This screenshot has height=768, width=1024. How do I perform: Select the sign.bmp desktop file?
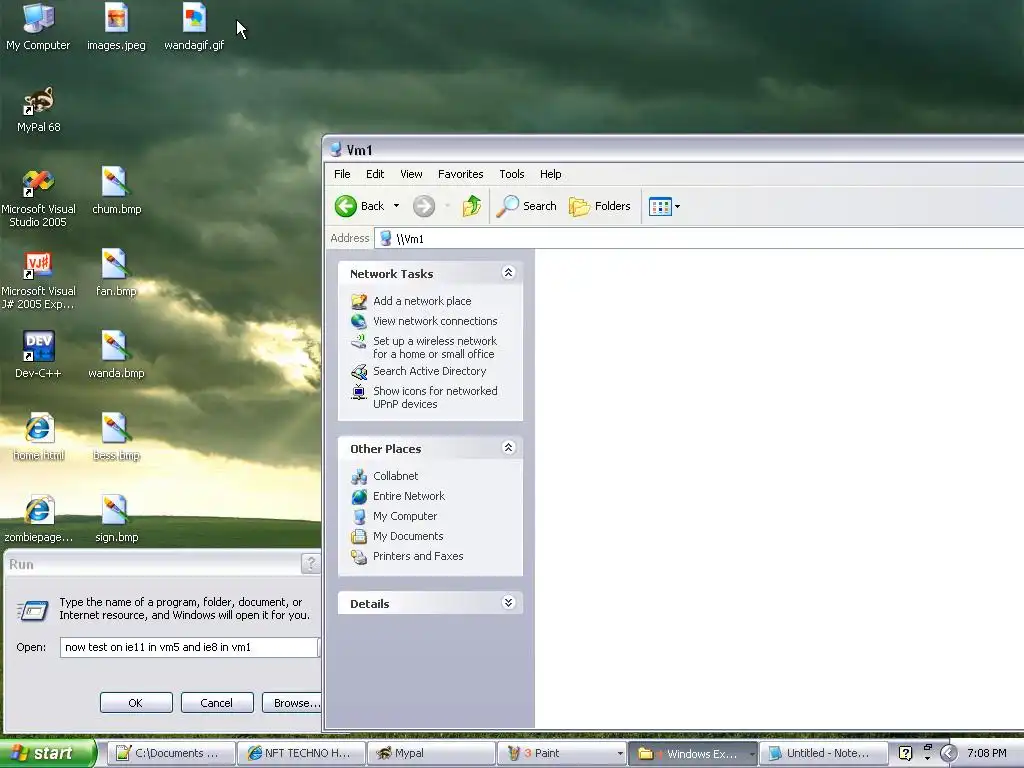pyautogui.click(x=116, y=519)
